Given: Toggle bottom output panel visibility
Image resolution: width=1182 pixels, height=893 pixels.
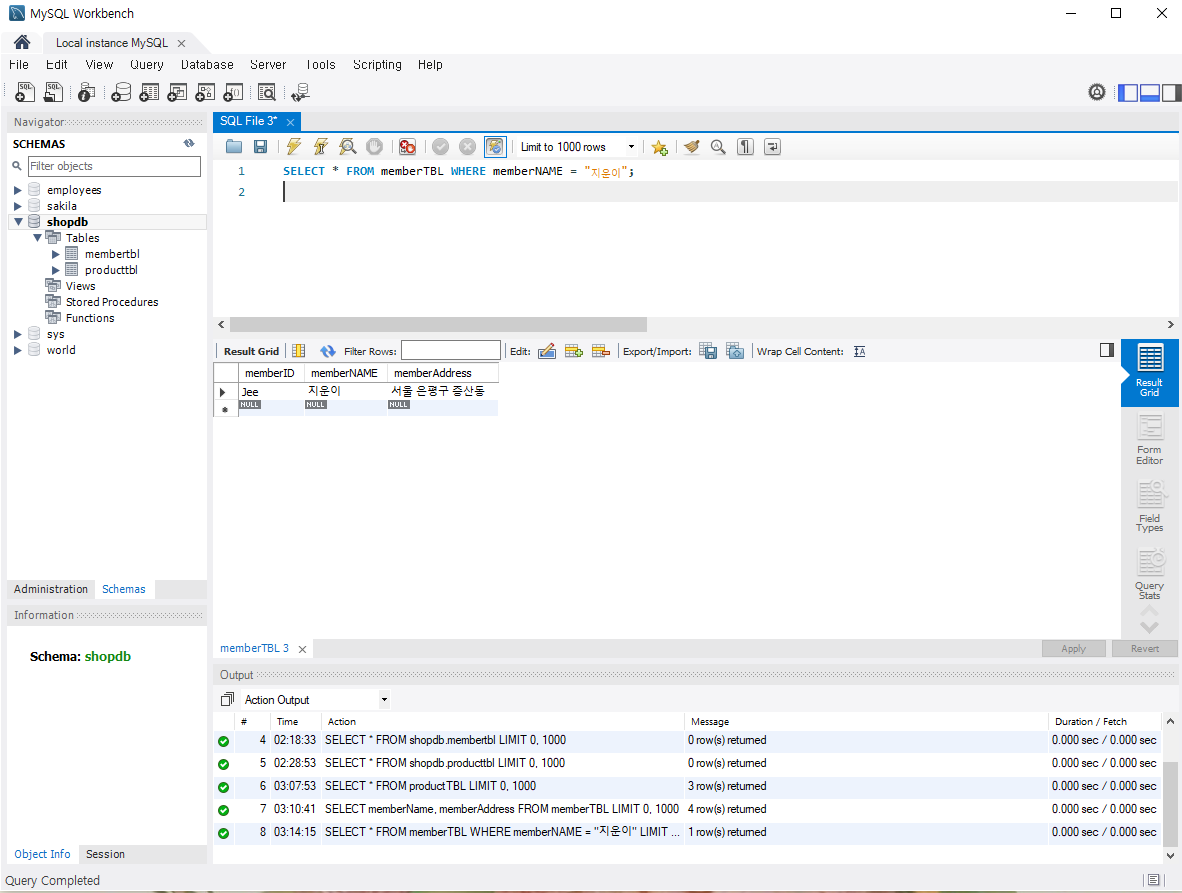Looking at the screenshot, I should pos(1150,93).
